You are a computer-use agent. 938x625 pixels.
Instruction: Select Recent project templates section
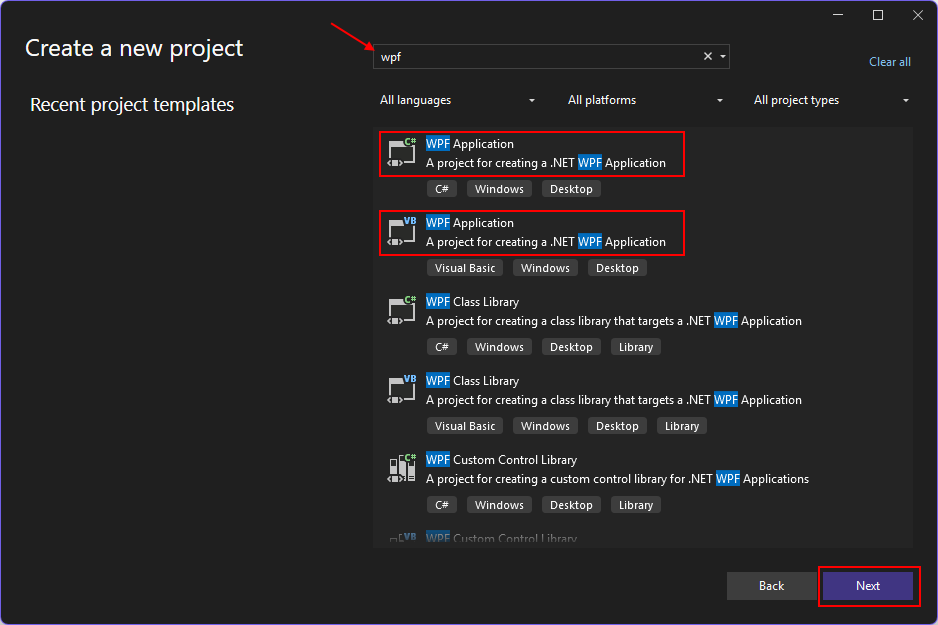point(131,104)
